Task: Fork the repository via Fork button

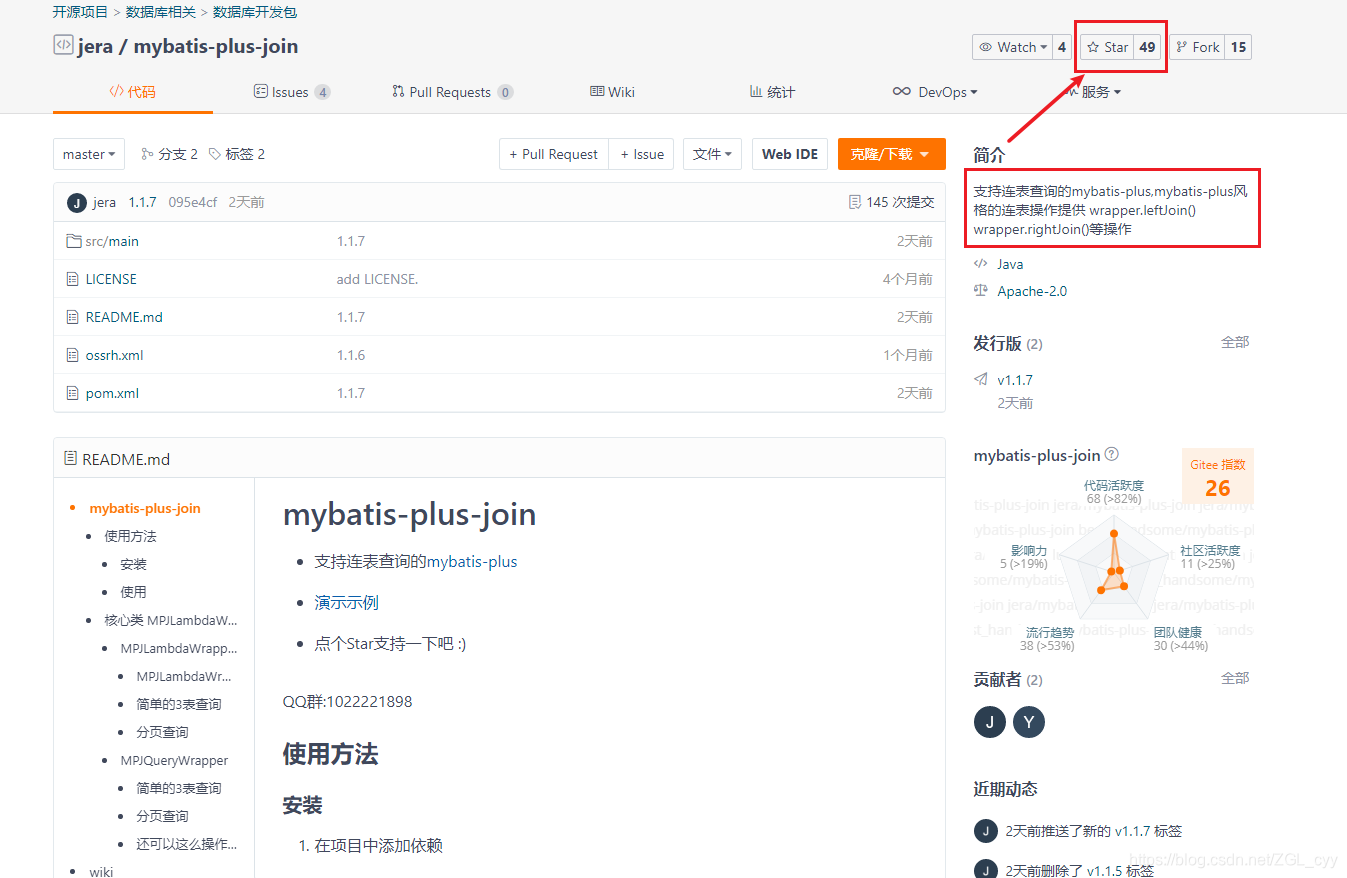Action: (1198, 47)
